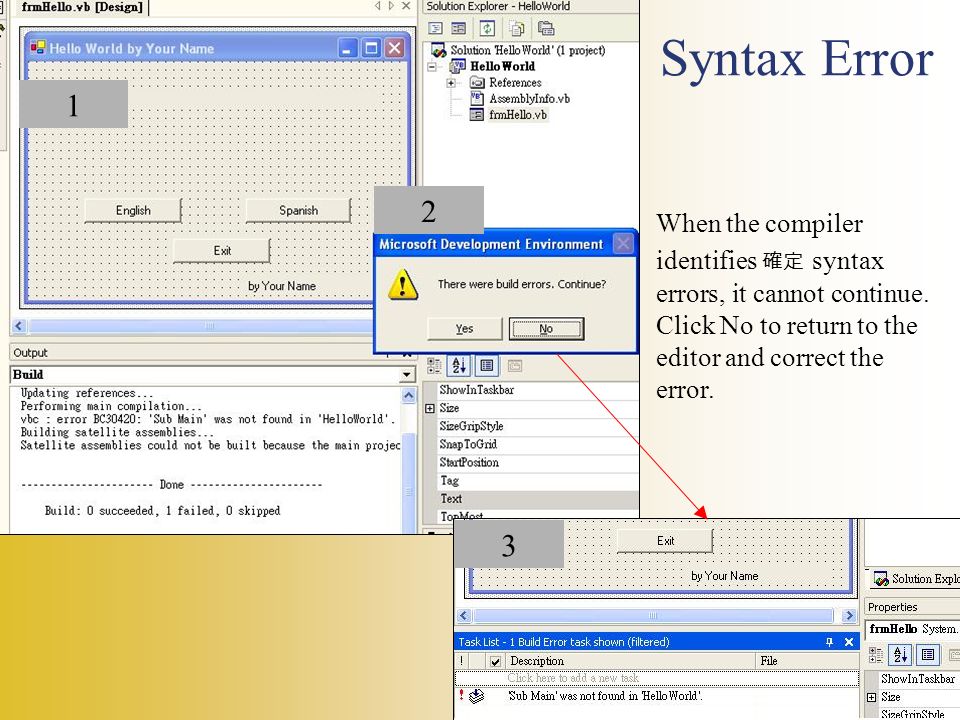Click Yes in the build errors dialog
This screenshot has height=720, width=960.
pyautogui.click(x=465, y=329)
